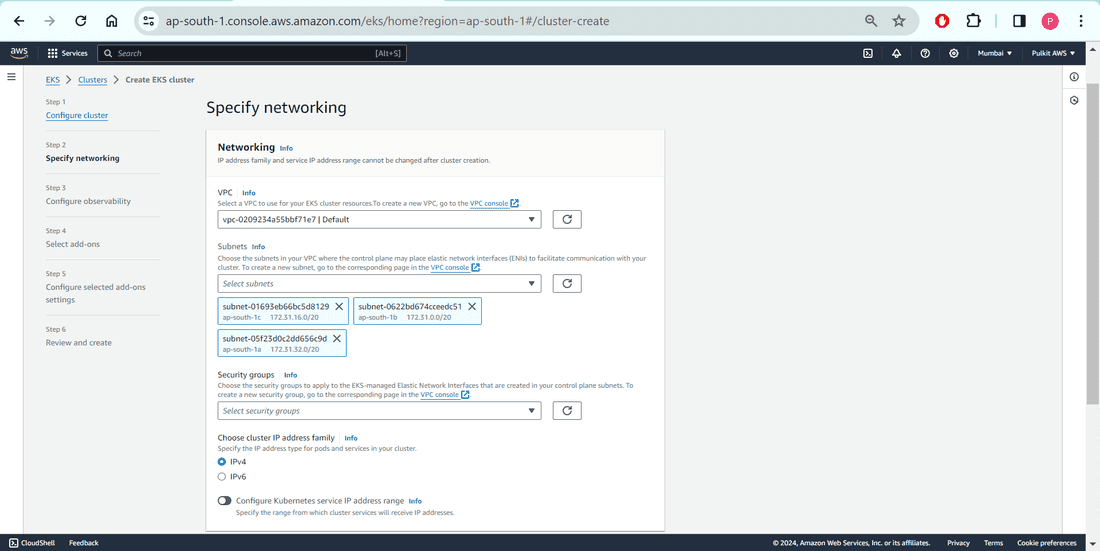
Task: Open the extensions puzzle icon
Action: 973,21
